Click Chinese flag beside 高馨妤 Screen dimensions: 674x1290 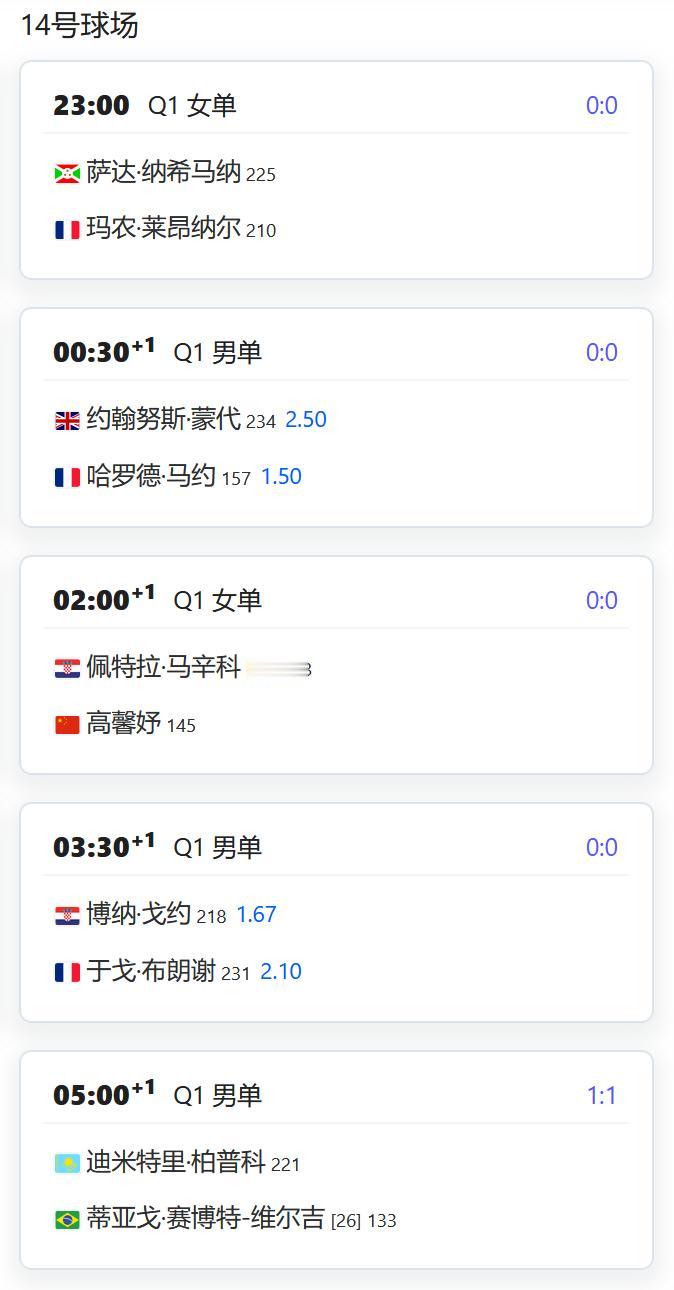point(67,725)
